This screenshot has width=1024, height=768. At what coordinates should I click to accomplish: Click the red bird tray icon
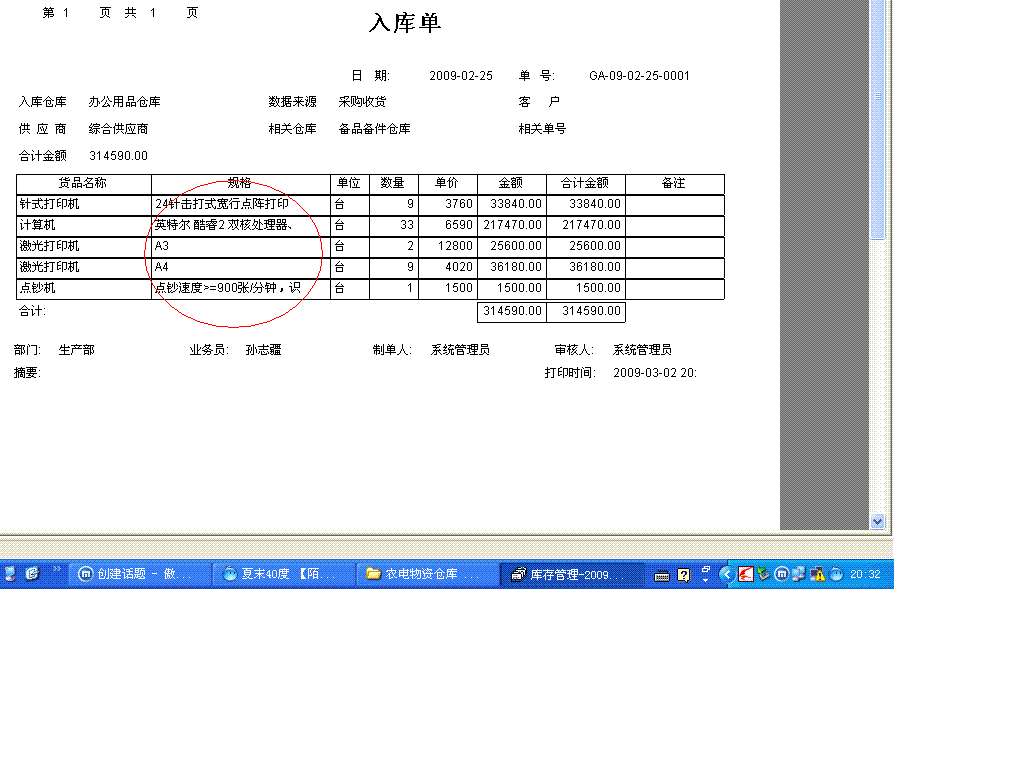pos(745,574)
